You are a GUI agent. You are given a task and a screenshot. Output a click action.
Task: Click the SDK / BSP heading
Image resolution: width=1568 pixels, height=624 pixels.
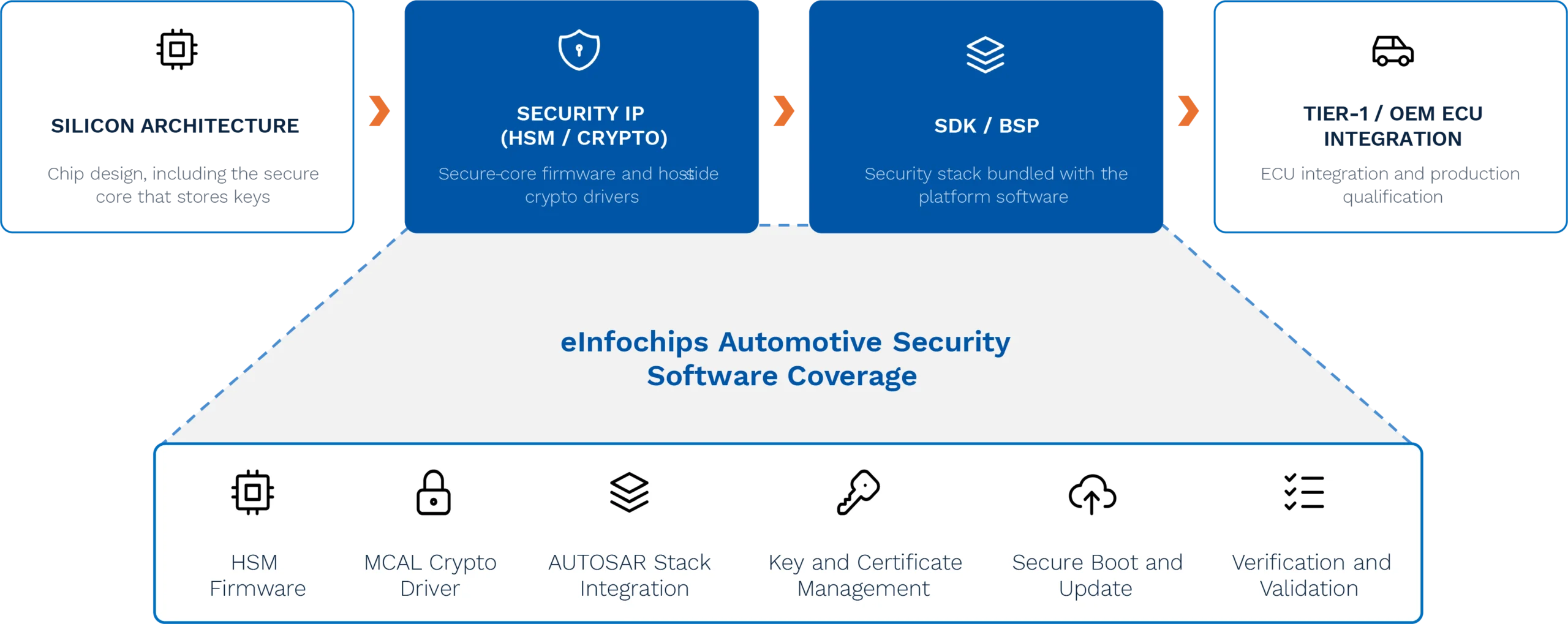pyautogui.click(x=986, y=126)
